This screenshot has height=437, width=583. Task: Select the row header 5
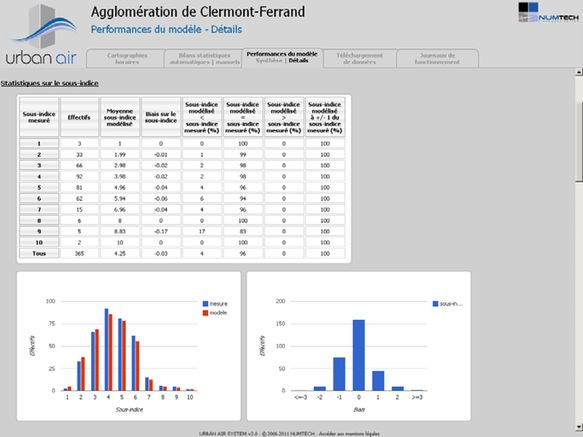coord(39,187)
